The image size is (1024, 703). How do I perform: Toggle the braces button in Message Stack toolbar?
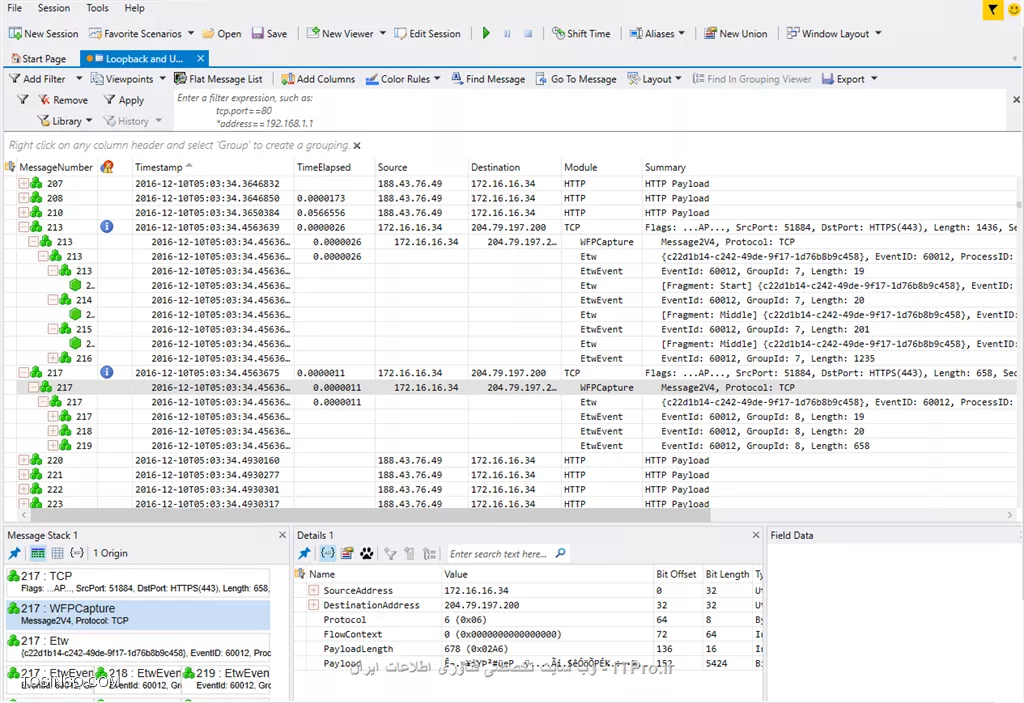(x=77, y=553)
